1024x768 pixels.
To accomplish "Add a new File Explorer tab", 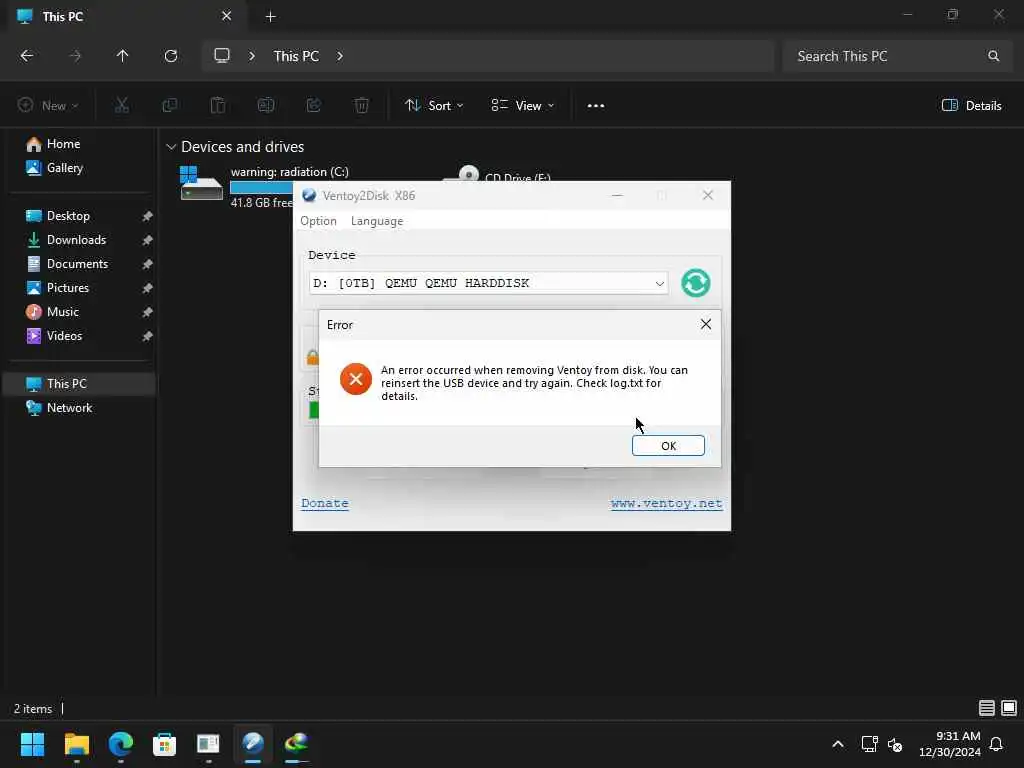I will pos(270,16).
